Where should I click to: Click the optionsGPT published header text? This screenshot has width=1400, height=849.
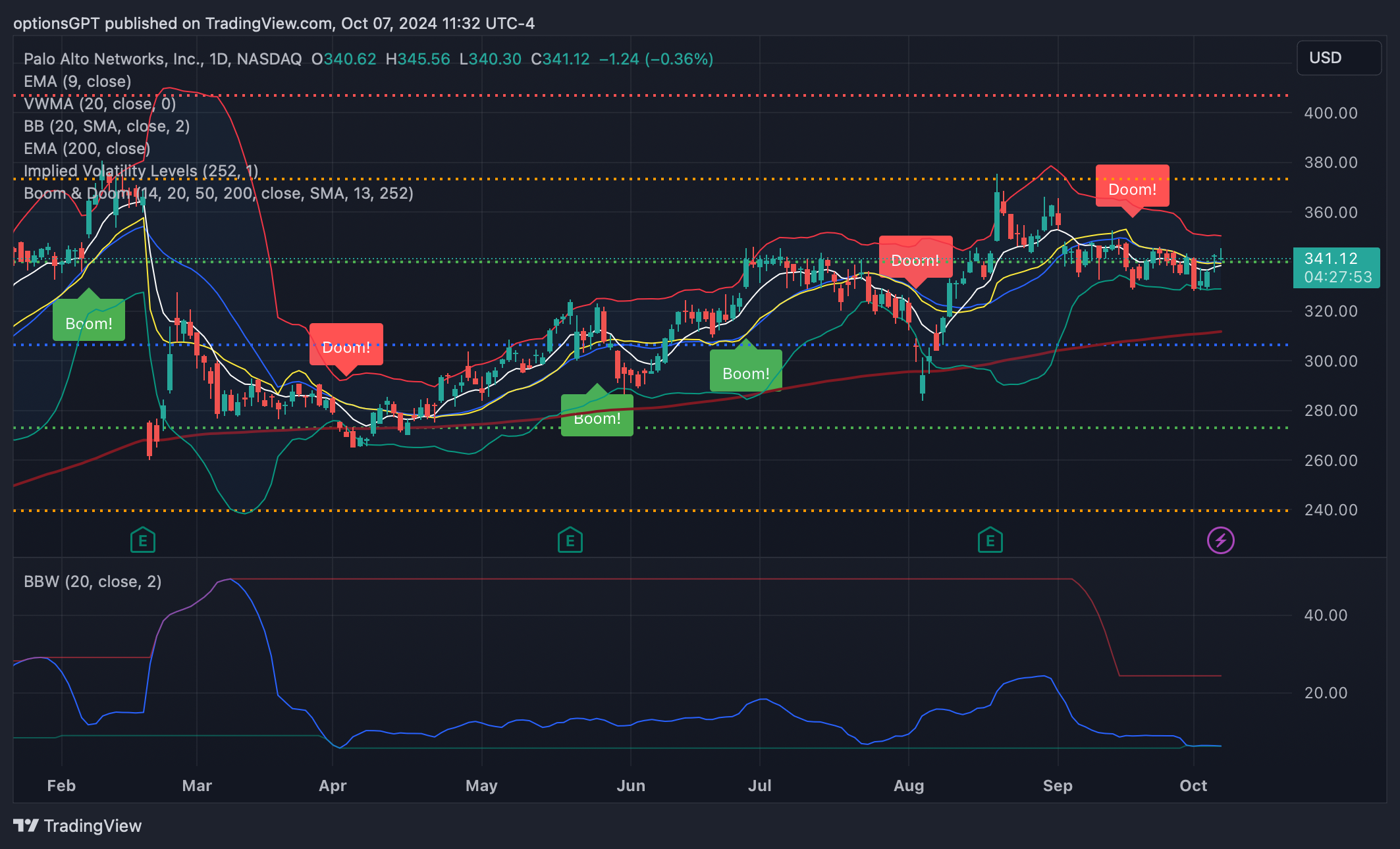(x=274, y=24)
